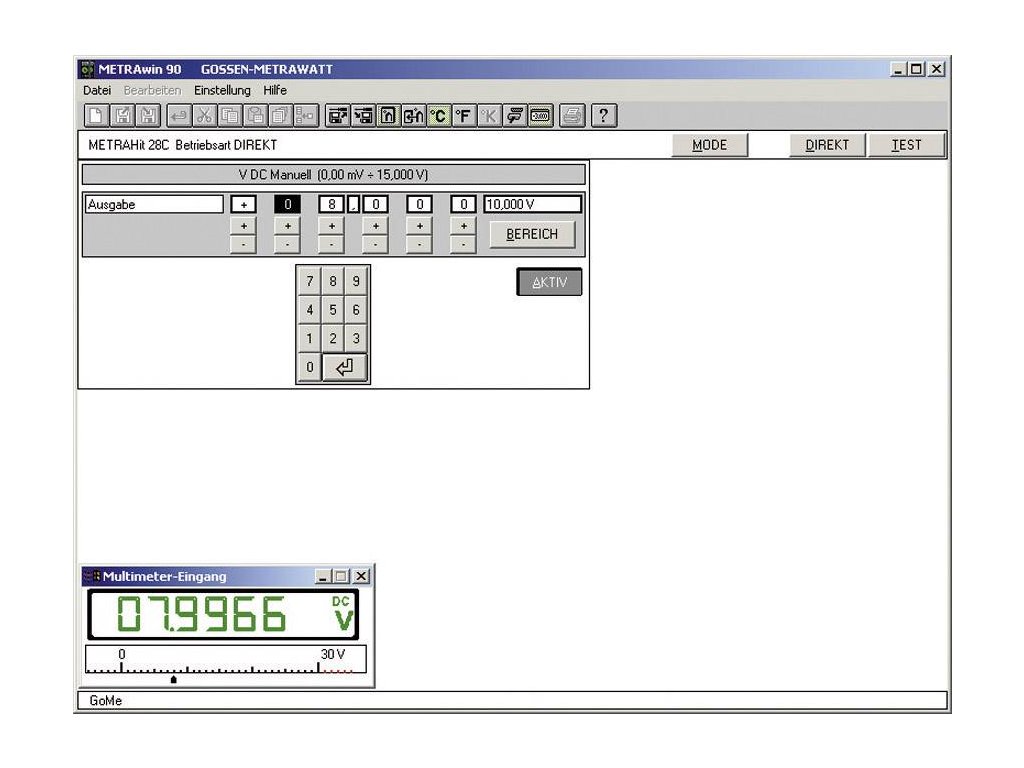Screen dimensions: 1024x768
Task: Click the bar graph pointer under the multimeter scale
Action: [174, 680]
